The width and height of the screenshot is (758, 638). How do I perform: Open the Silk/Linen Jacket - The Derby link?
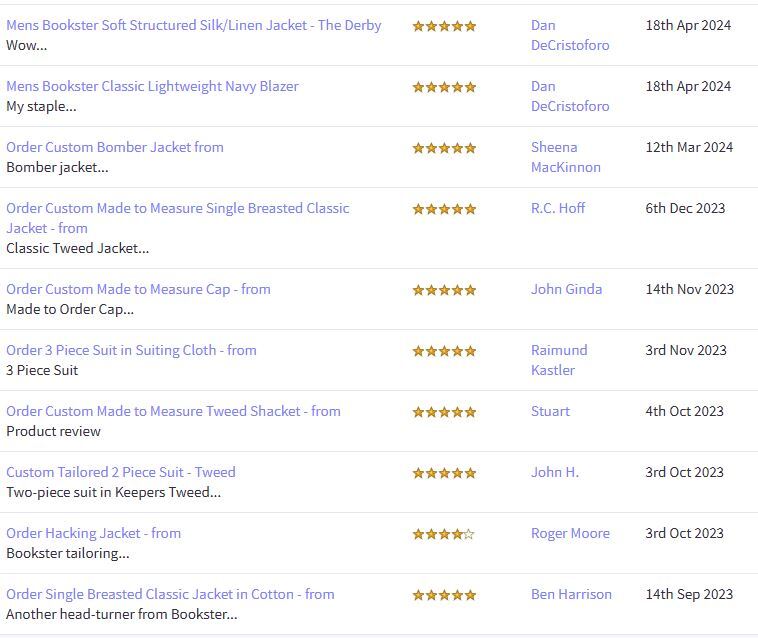[x=193, y=25]
